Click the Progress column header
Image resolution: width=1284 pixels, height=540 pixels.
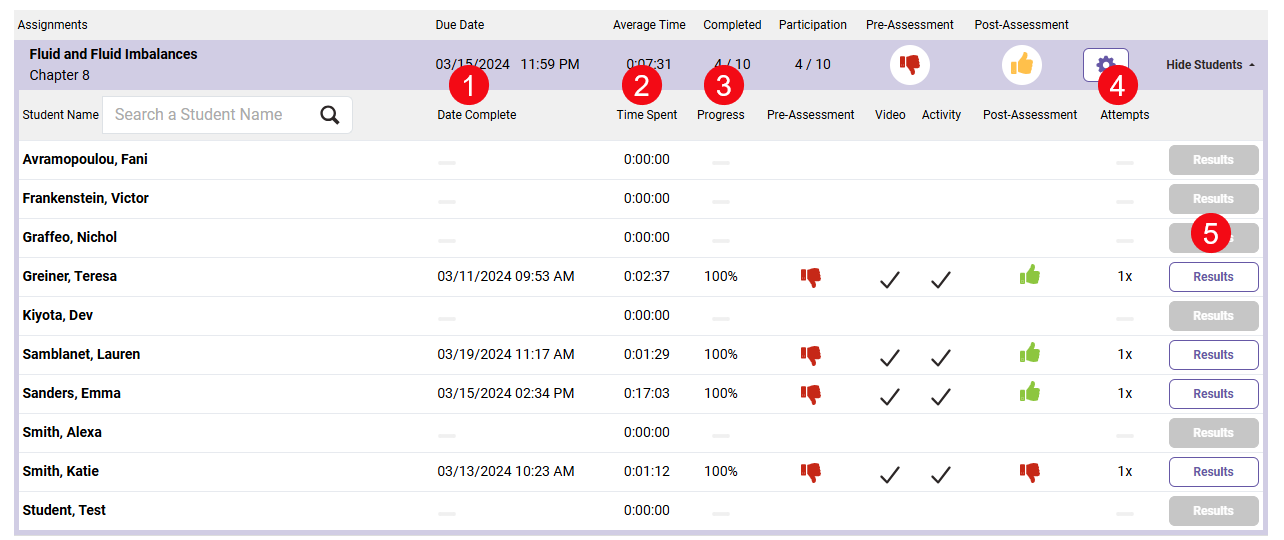(721, 115)
